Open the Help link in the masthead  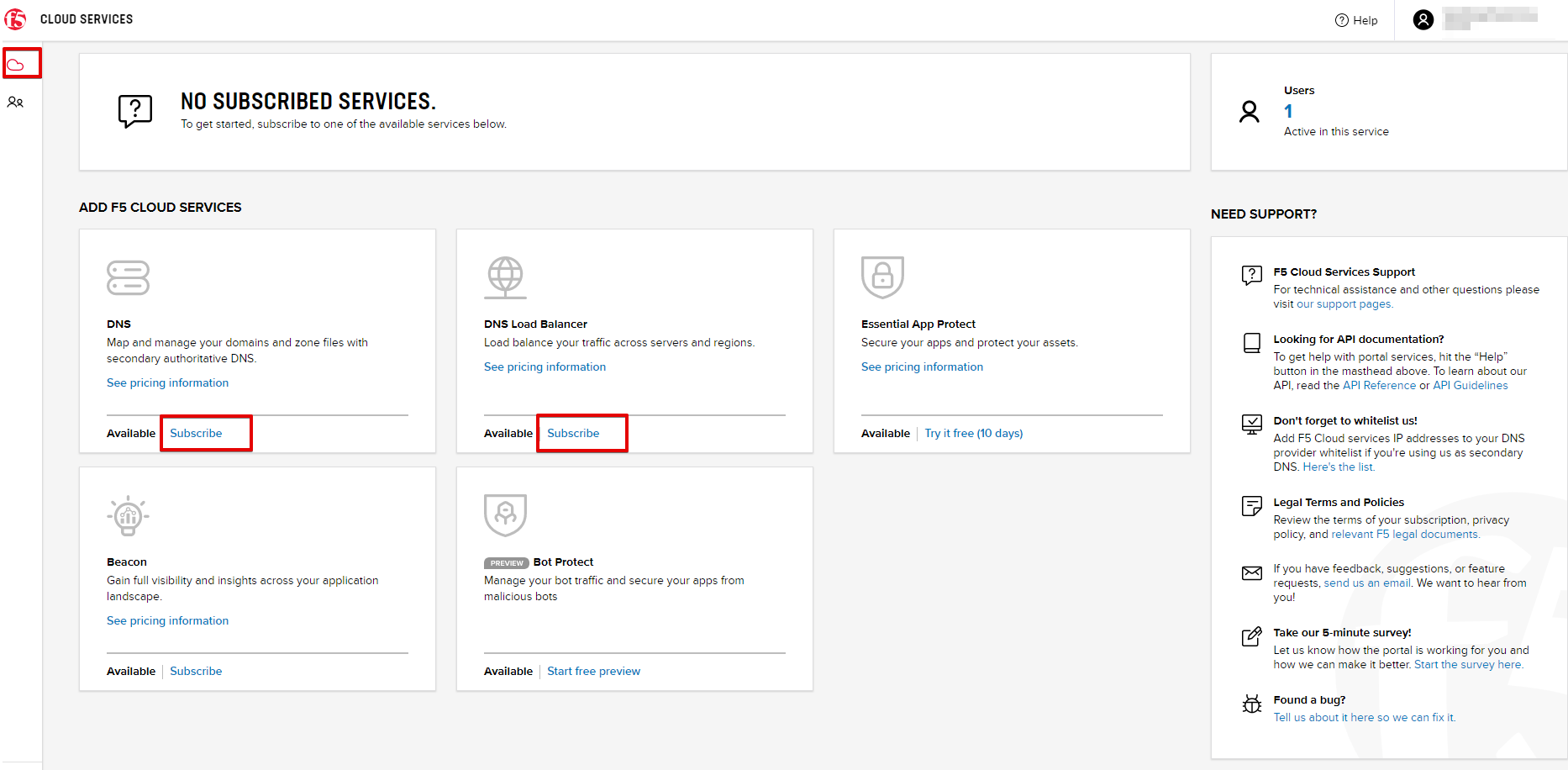coord(1365,20)
